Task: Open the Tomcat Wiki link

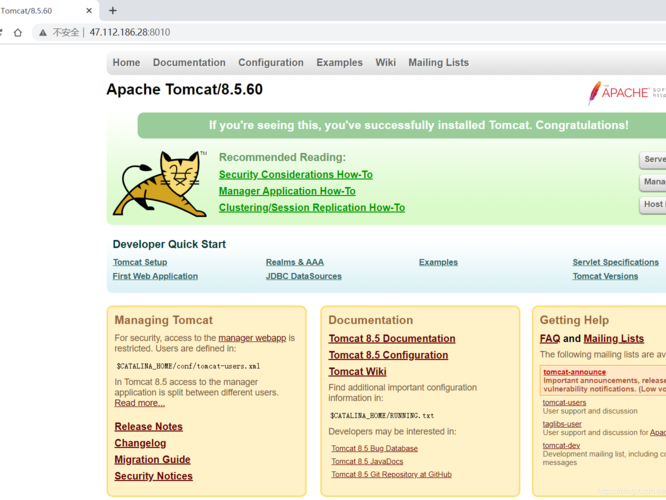Action: (357, 372)
